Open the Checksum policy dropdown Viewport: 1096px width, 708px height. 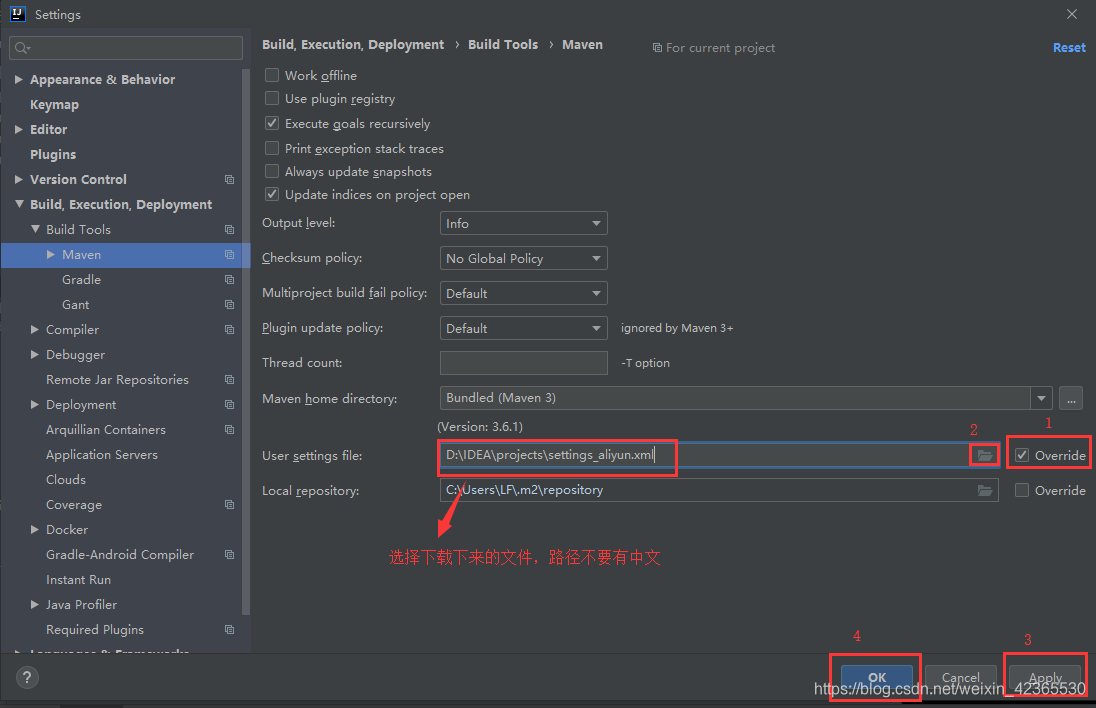pyautogui.click(x=524, y=258)
